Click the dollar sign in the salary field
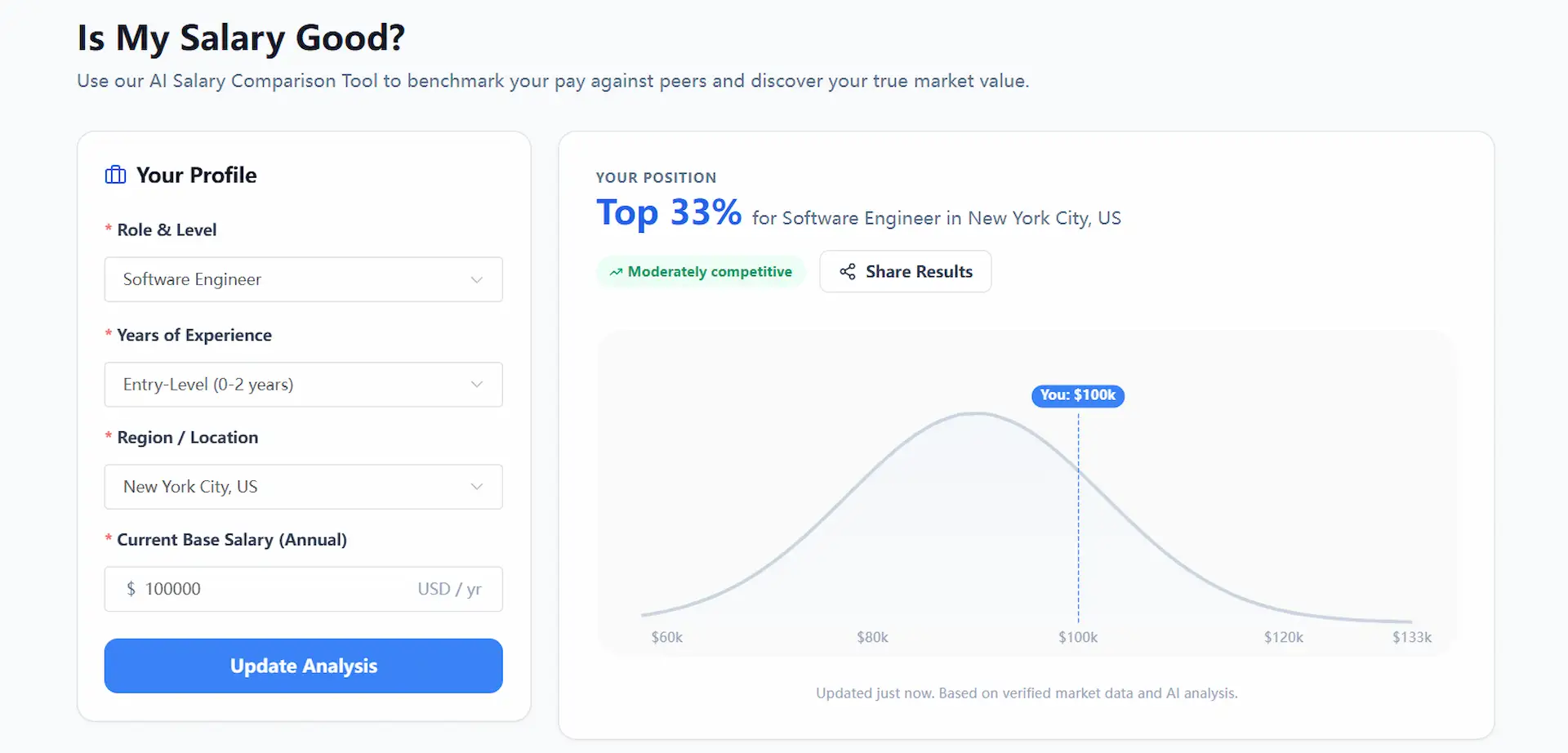This screenshot has width=1568, height=753. click(131, 588)
